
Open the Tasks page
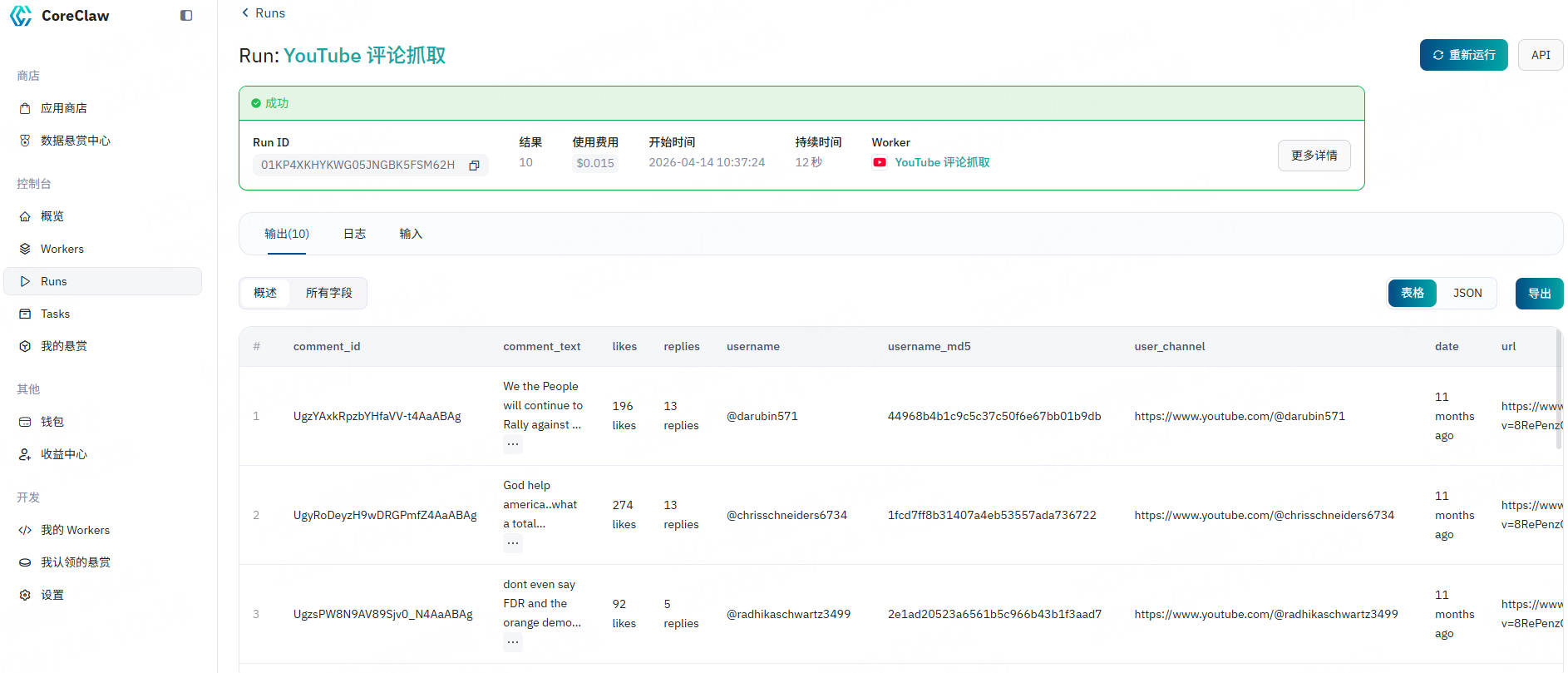tap(55, 314)
